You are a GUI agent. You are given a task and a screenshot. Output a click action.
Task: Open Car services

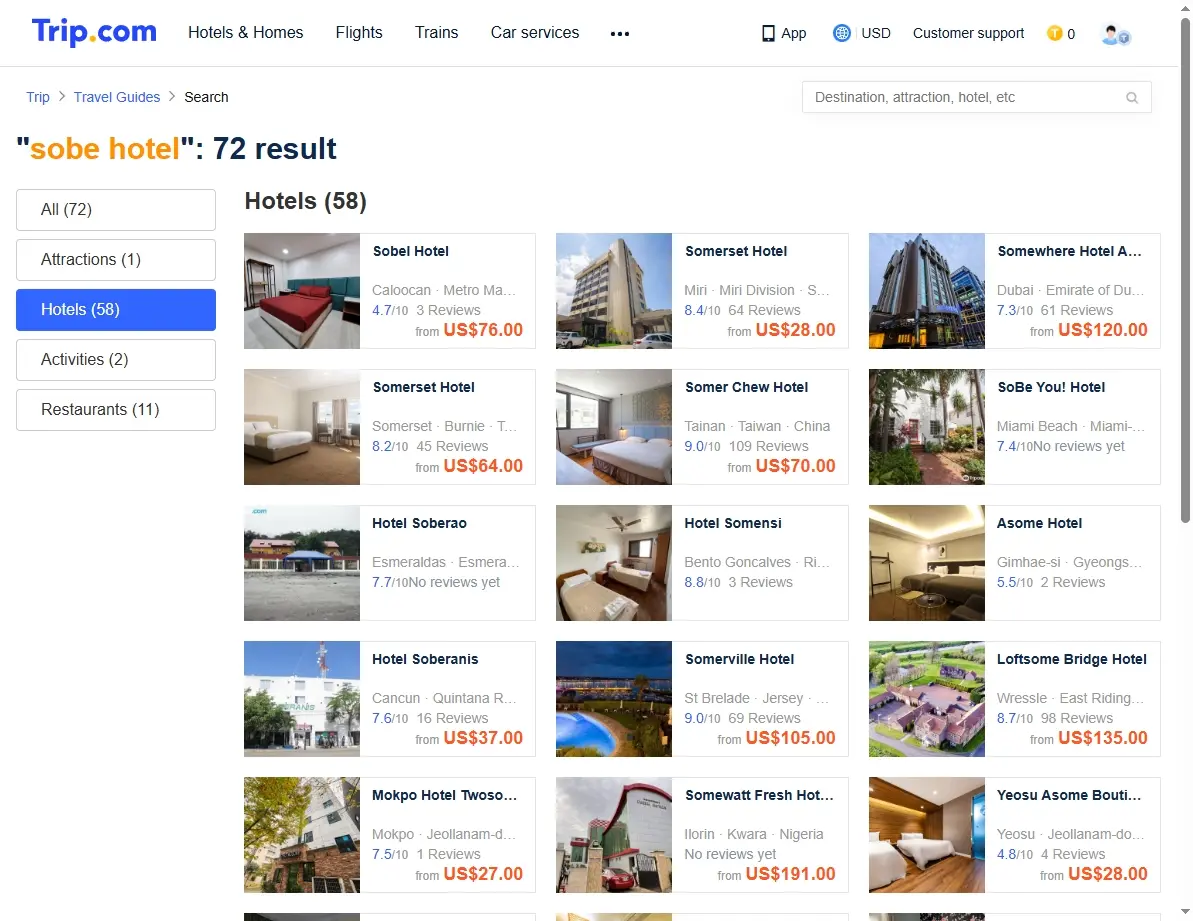coord(535,33)
